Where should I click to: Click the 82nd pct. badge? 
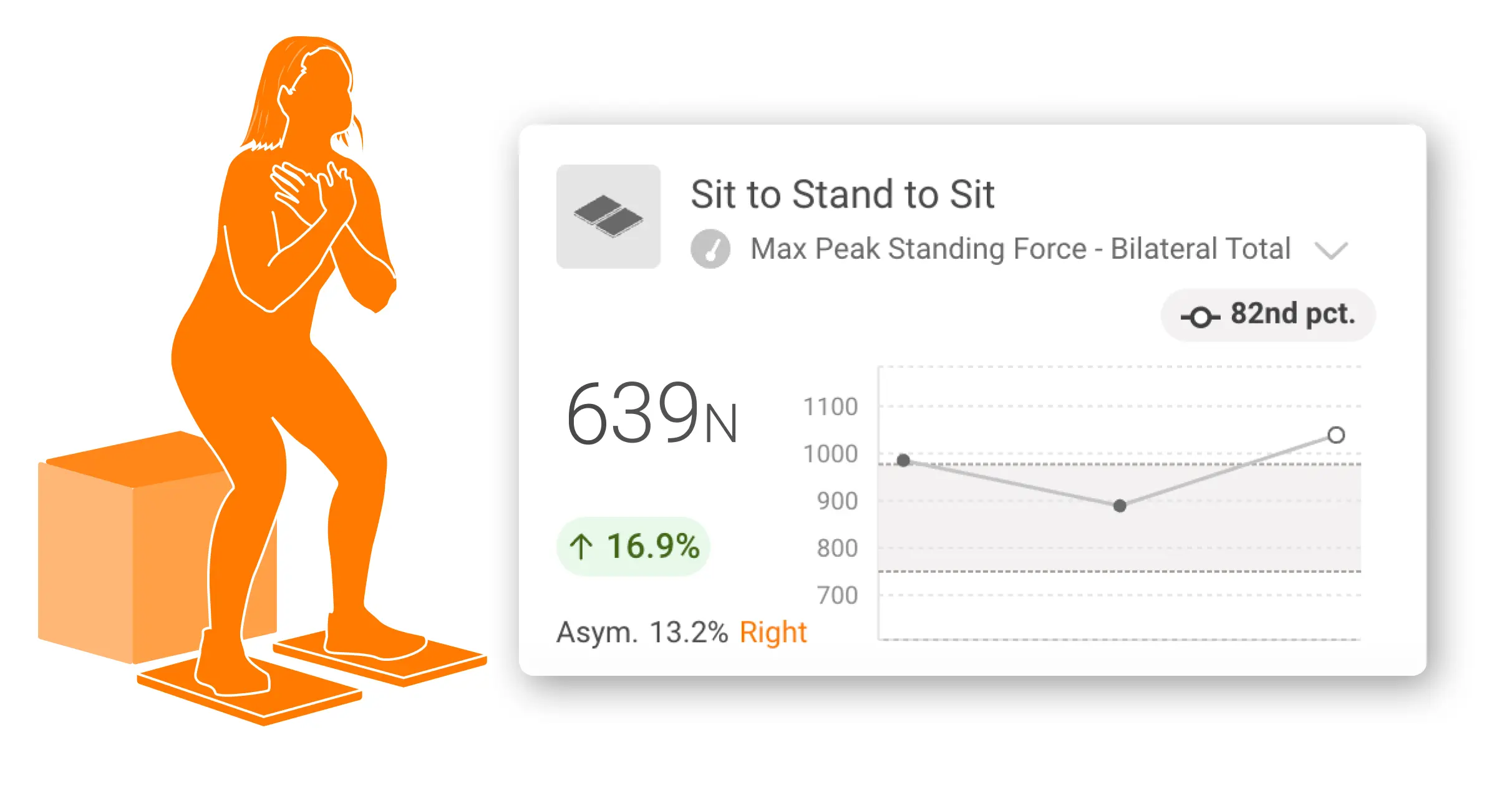tap(1268, 315)
